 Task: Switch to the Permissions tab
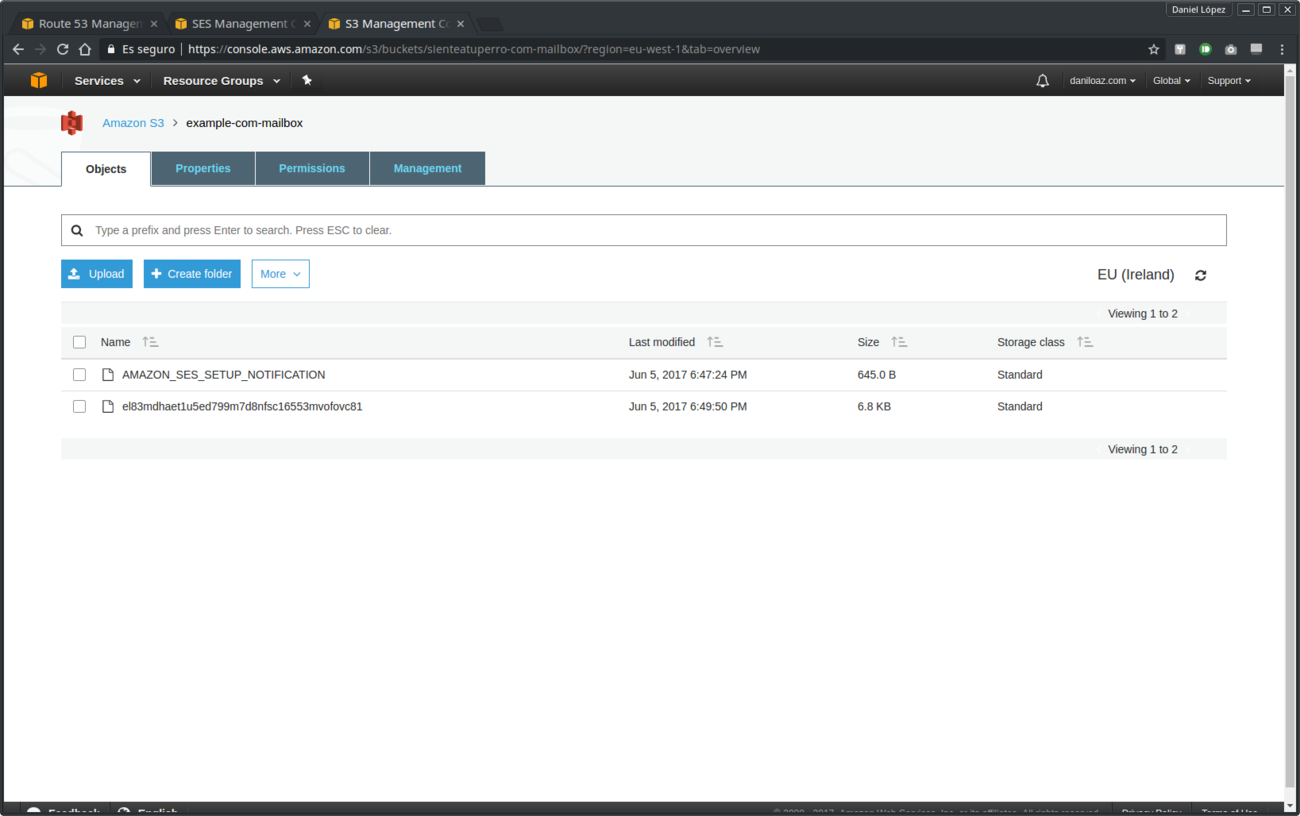tap(312, 169)
